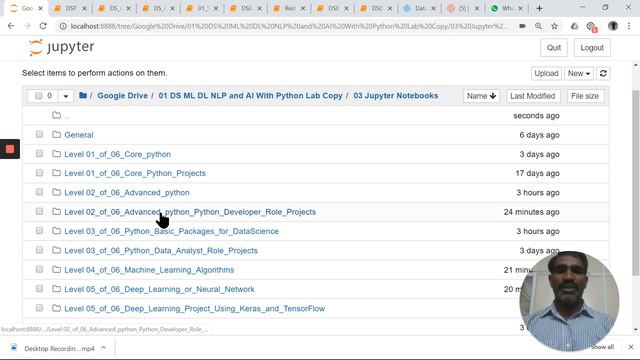Image resolution: width=640 pixels, height=360 pixels.
Task: Click the Logout button
Action: click(x=592, y=48)
